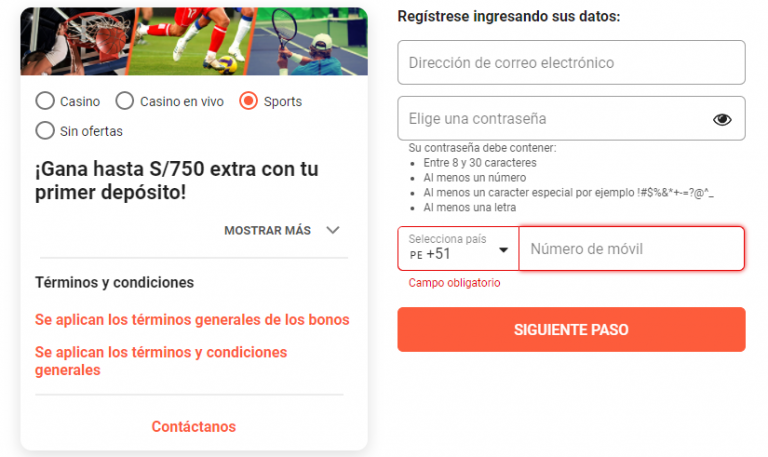
Task: Click the SIGUIENTE PASO button
Action: 571,330
